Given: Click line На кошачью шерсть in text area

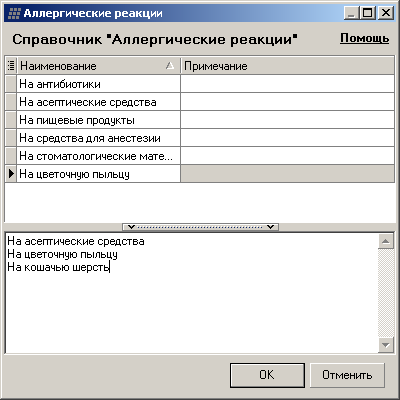Looking at the screenshot, I should [x=59, y=267].
